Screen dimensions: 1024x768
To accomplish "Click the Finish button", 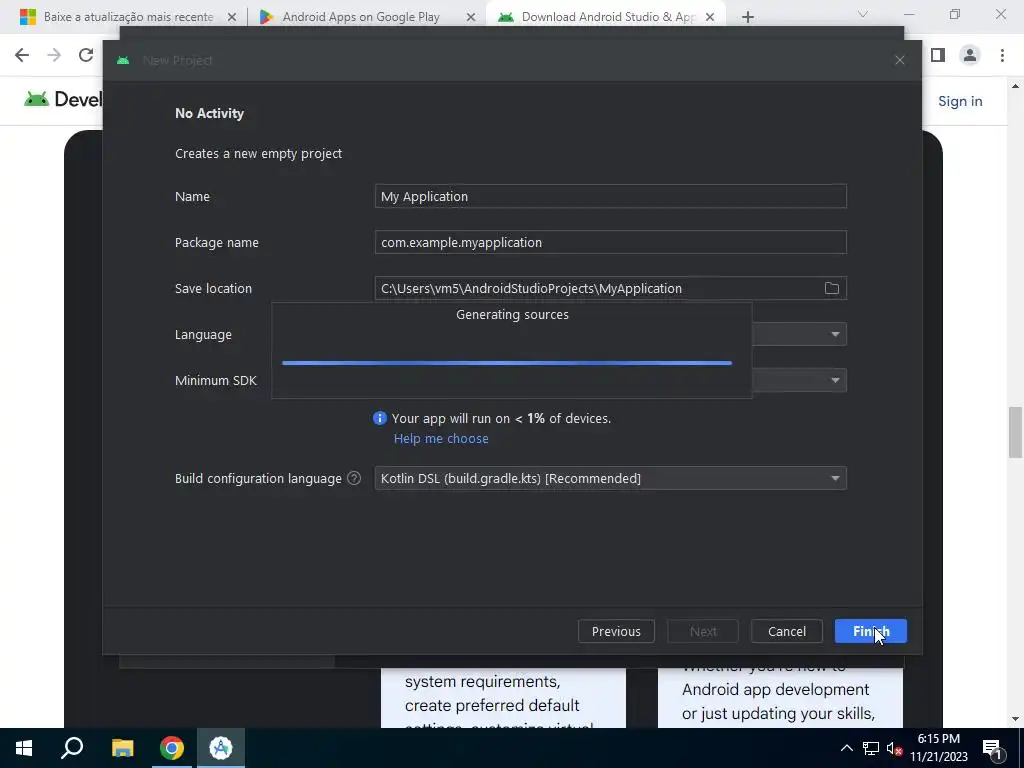I will 870,631.
